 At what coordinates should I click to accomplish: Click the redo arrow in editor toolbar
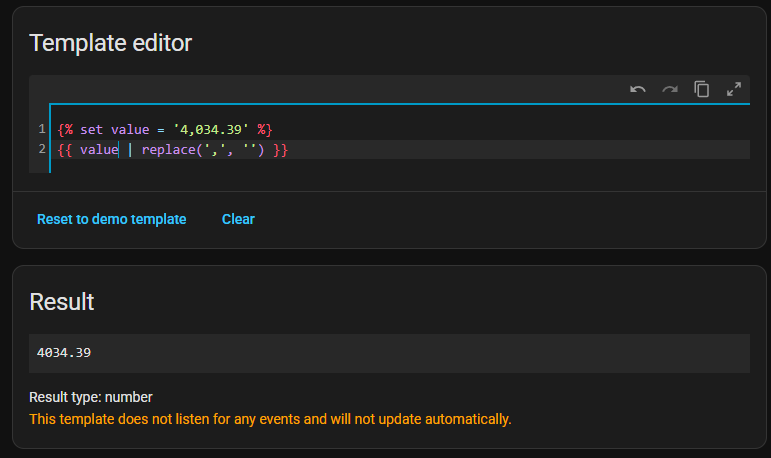(x=670, y=89)
